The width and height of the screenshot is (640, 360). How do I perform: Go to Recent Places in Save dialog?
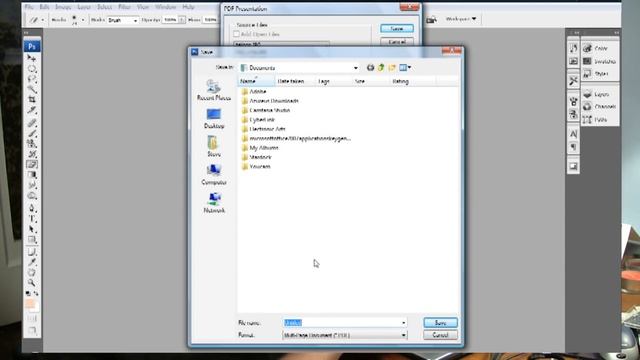coord(214,90)
